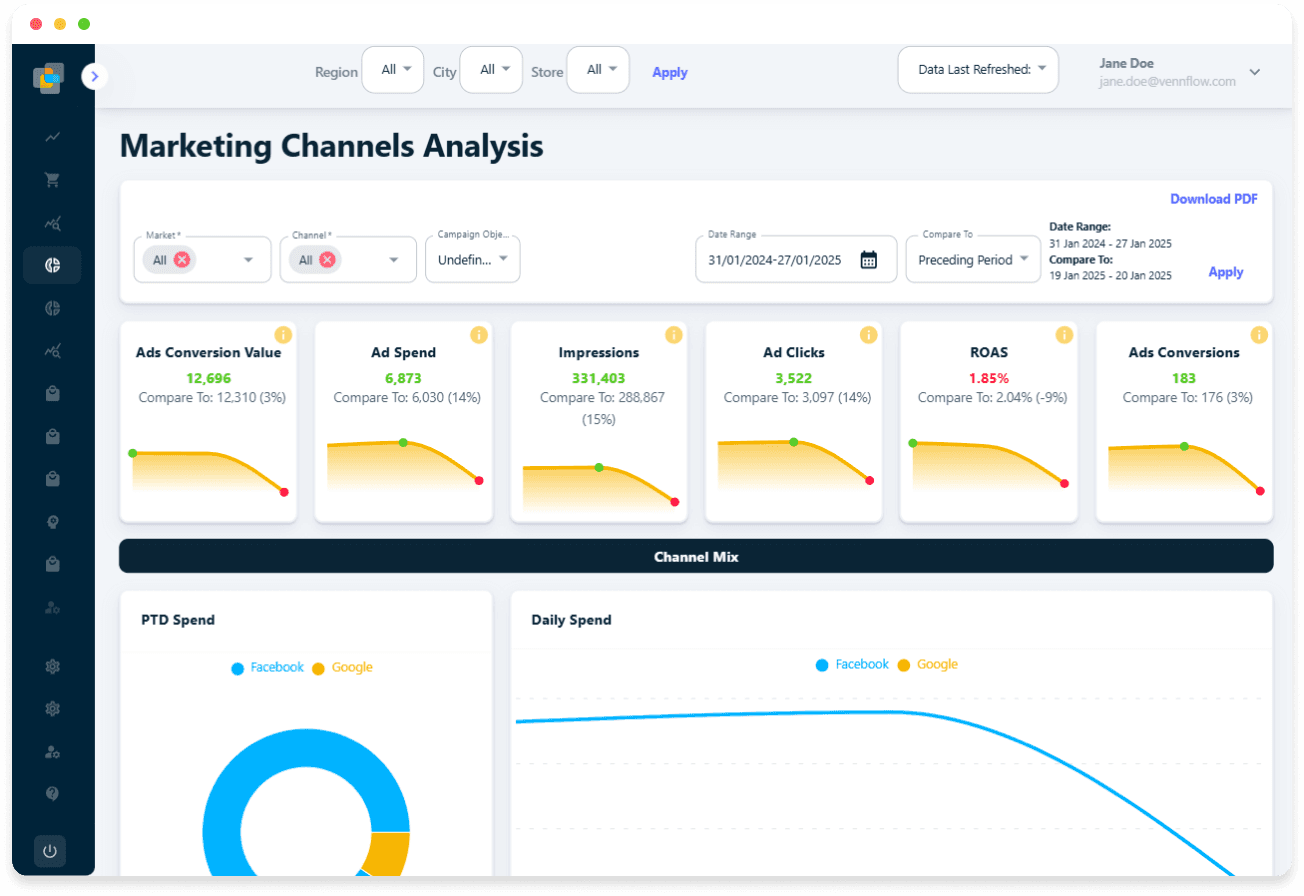
Task: Click red point on ROAS sparkline
Action: click(x=1064, y=484)
